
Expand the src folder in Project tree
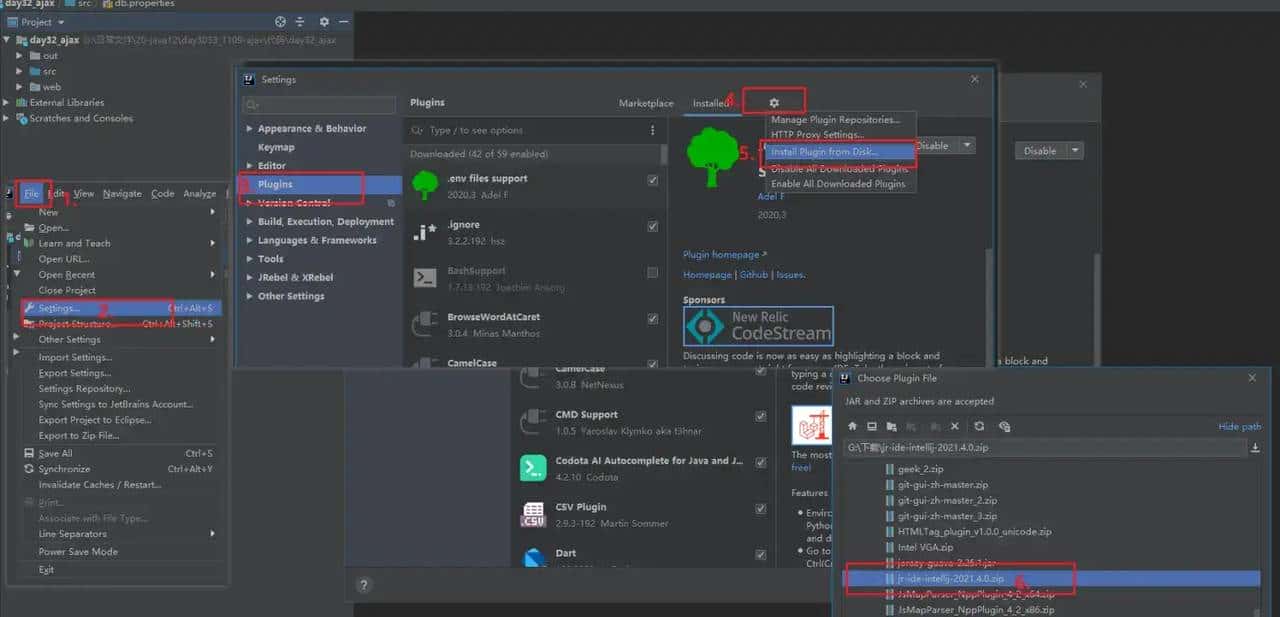coord(20,71)
